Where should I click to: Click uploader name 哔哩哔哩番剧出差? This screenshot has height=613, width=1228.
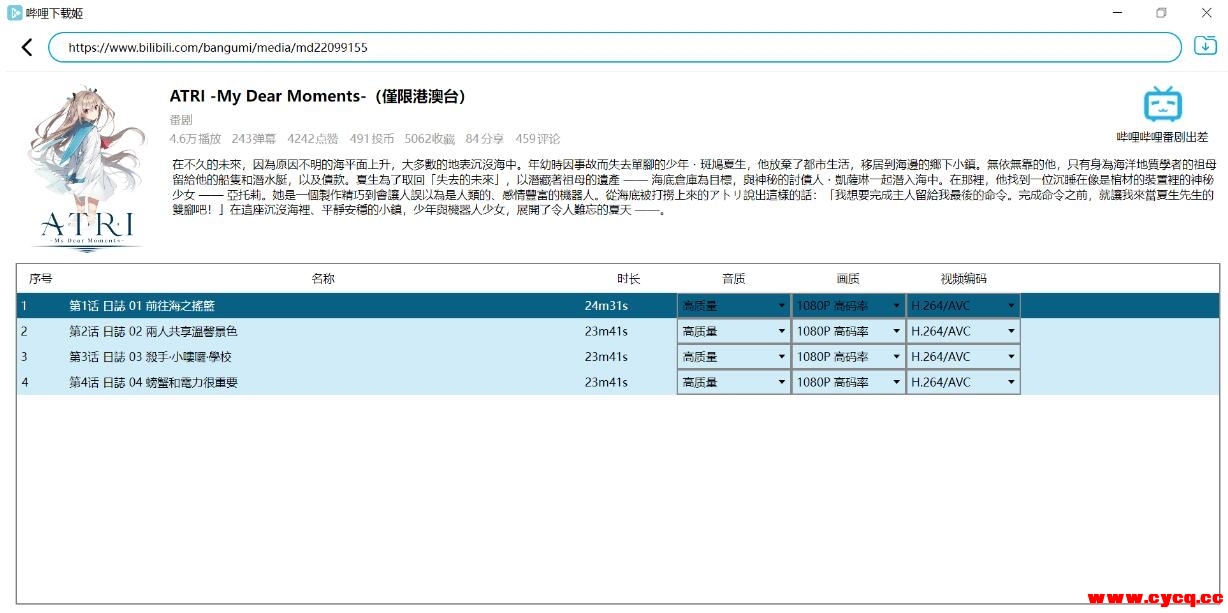point(1162,137)
